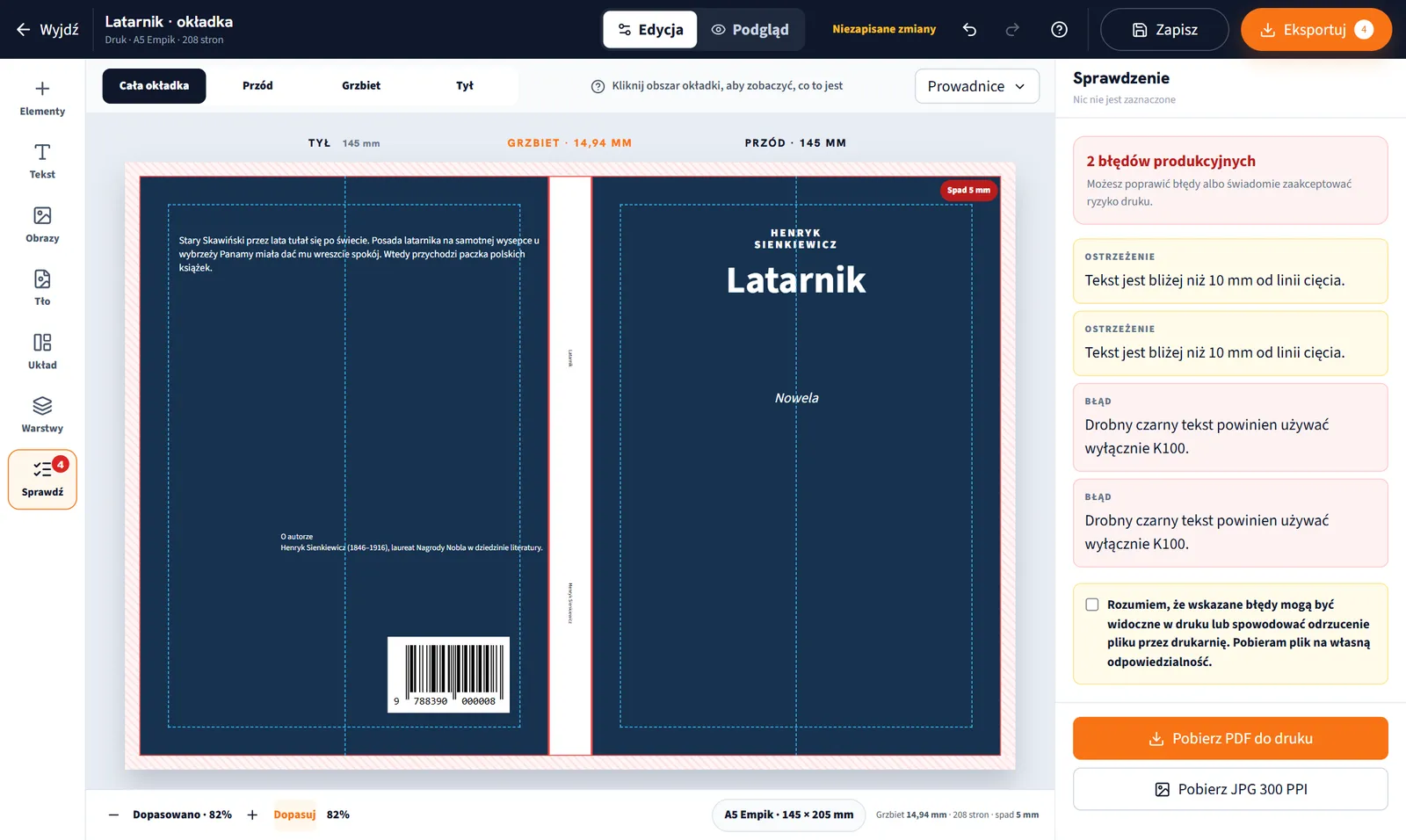Click Pobierz PDF do druku
The width and height of the screenshot is (1406, 840).
point(1230,738)
